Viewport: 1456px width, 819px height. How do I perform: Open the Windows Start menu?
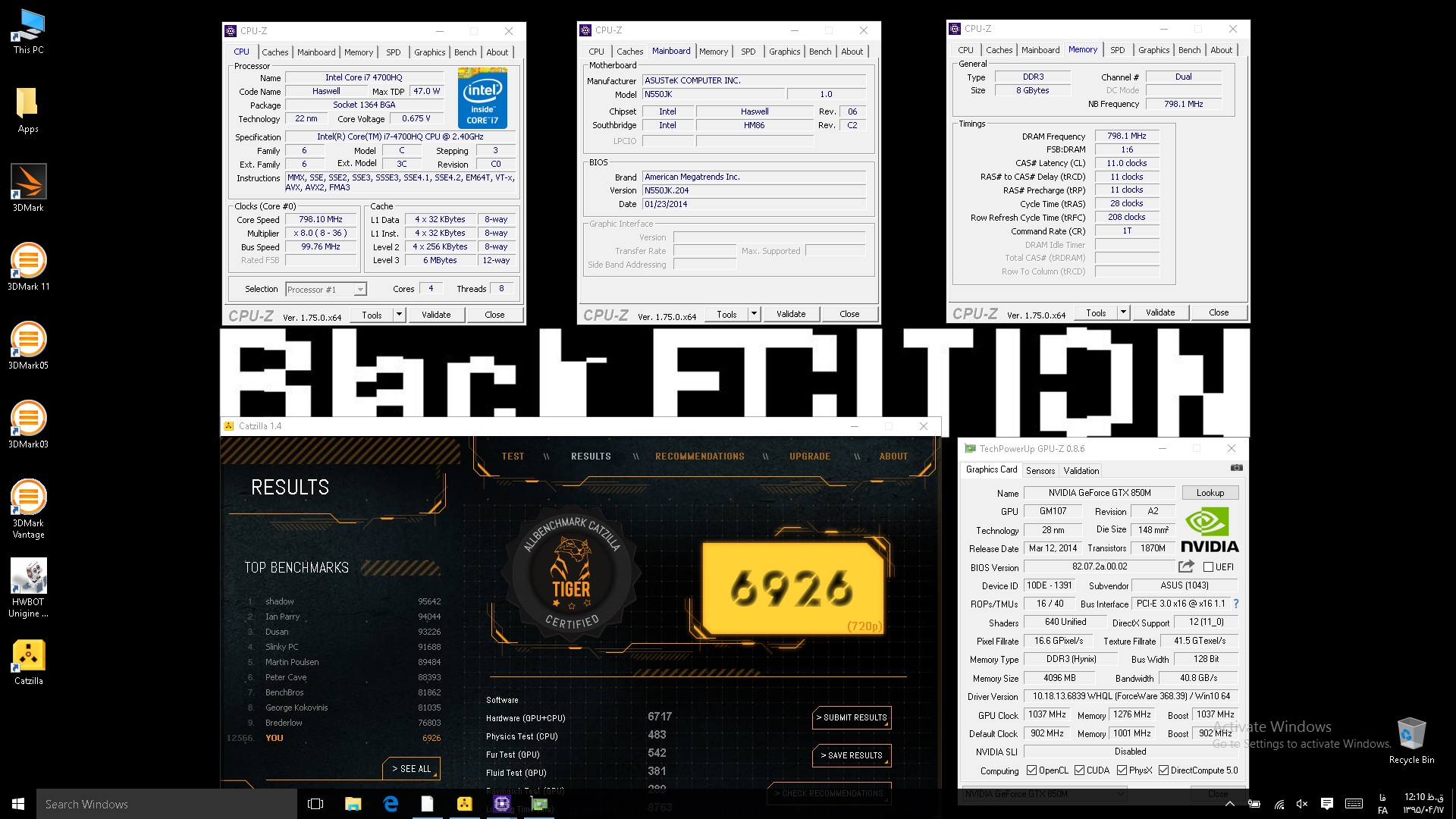[18, 804]
